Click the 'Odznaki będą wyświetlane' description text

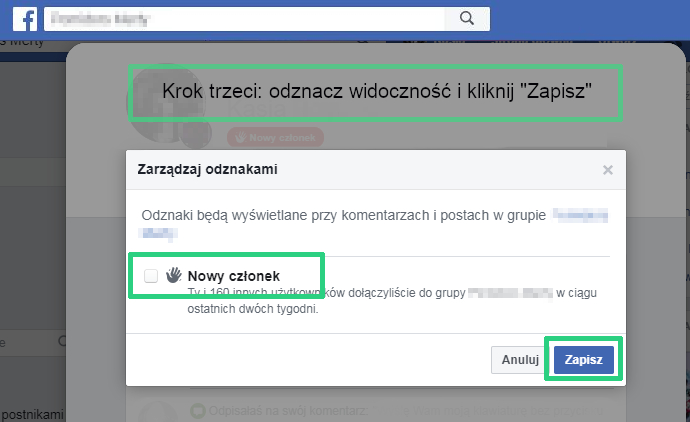click(343, 215)
